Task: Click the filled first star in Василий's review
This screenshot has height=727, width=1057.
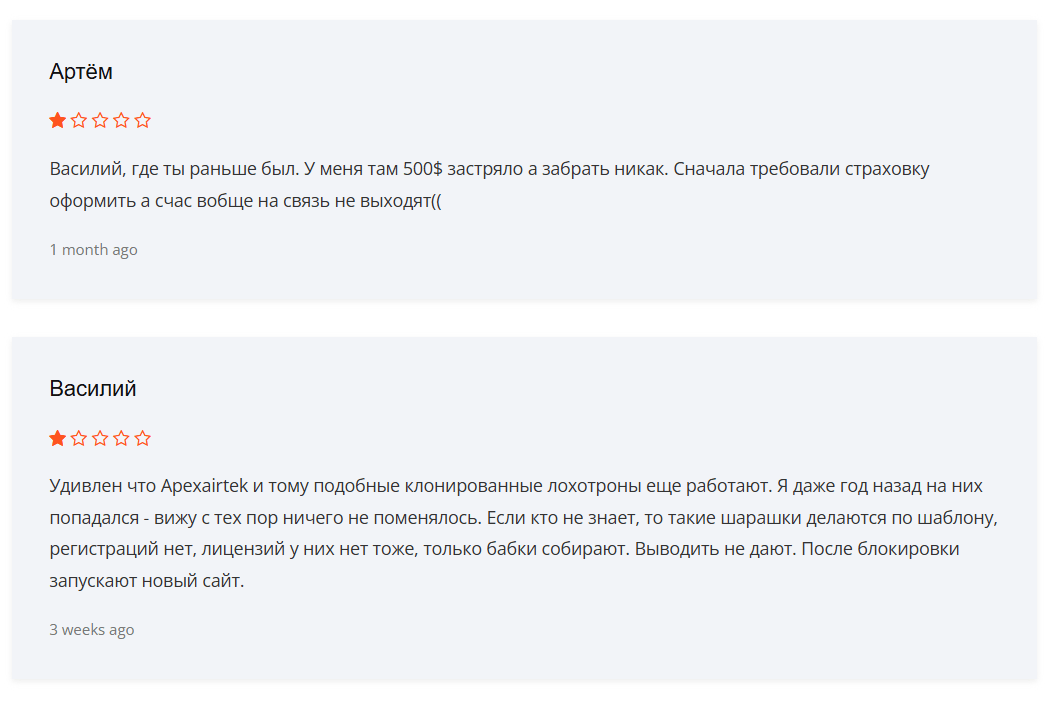Action: click(58, 438)
